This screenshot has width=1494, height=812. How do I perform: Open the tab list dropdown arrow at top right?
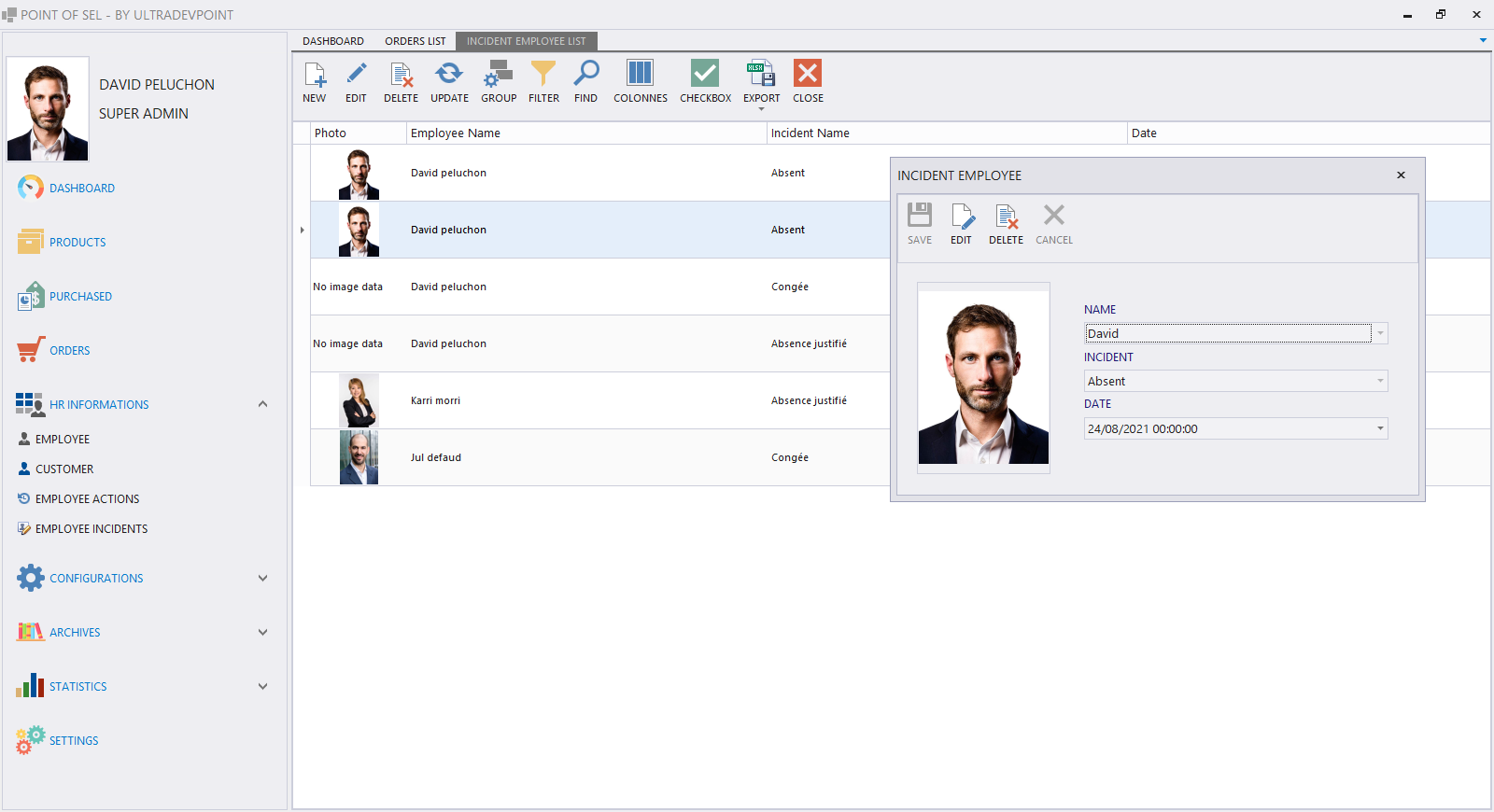click(x=1483, y=40)
